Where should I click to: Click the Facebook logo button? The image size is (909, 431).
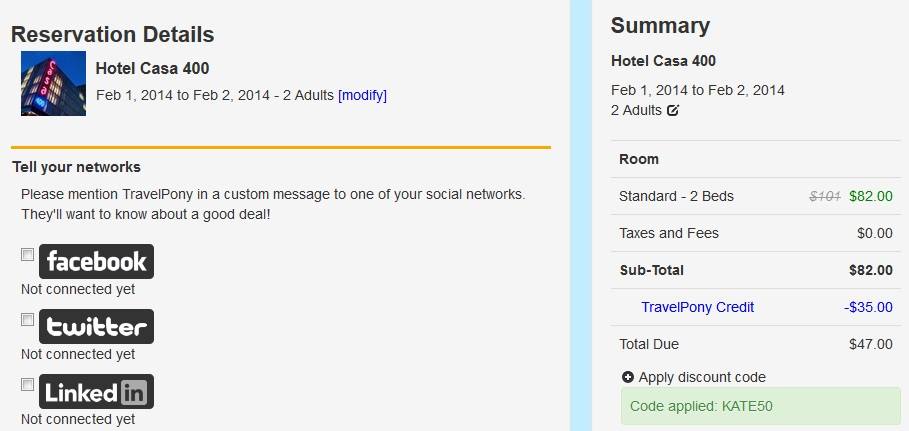(x=96, y=262)
